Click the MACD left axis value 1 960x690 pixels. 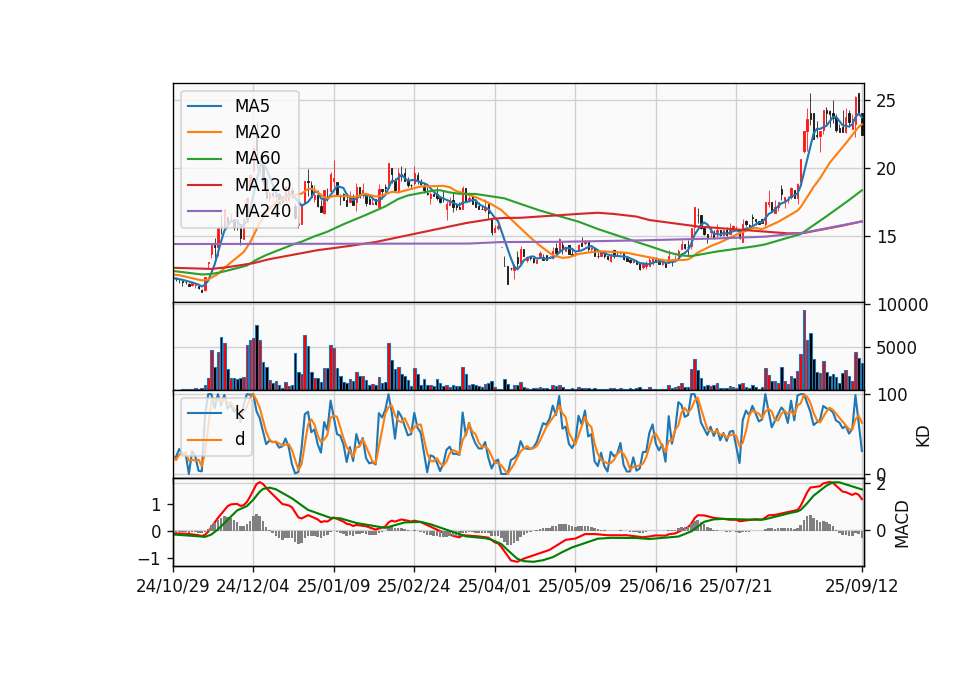[x=156, y=505]
